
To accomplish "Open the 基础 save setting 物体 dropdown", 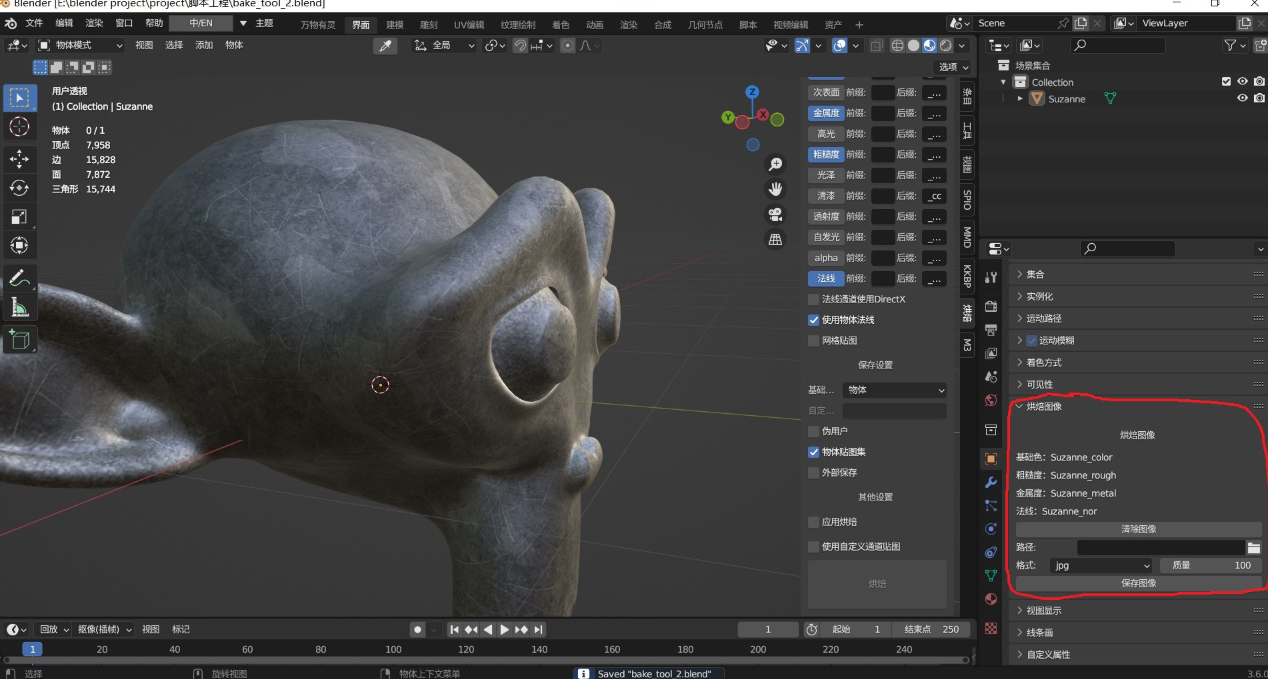I will [x=894, y=390].
